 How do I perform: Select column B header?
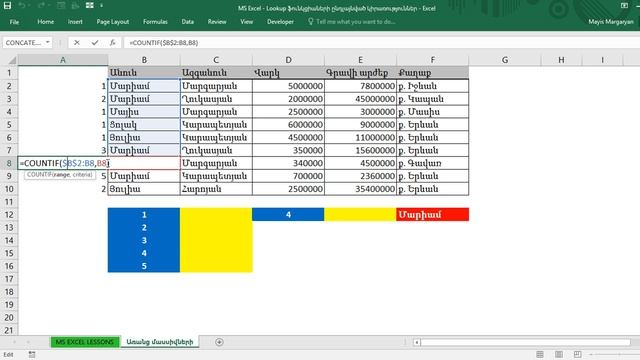[x=144, y=60]
